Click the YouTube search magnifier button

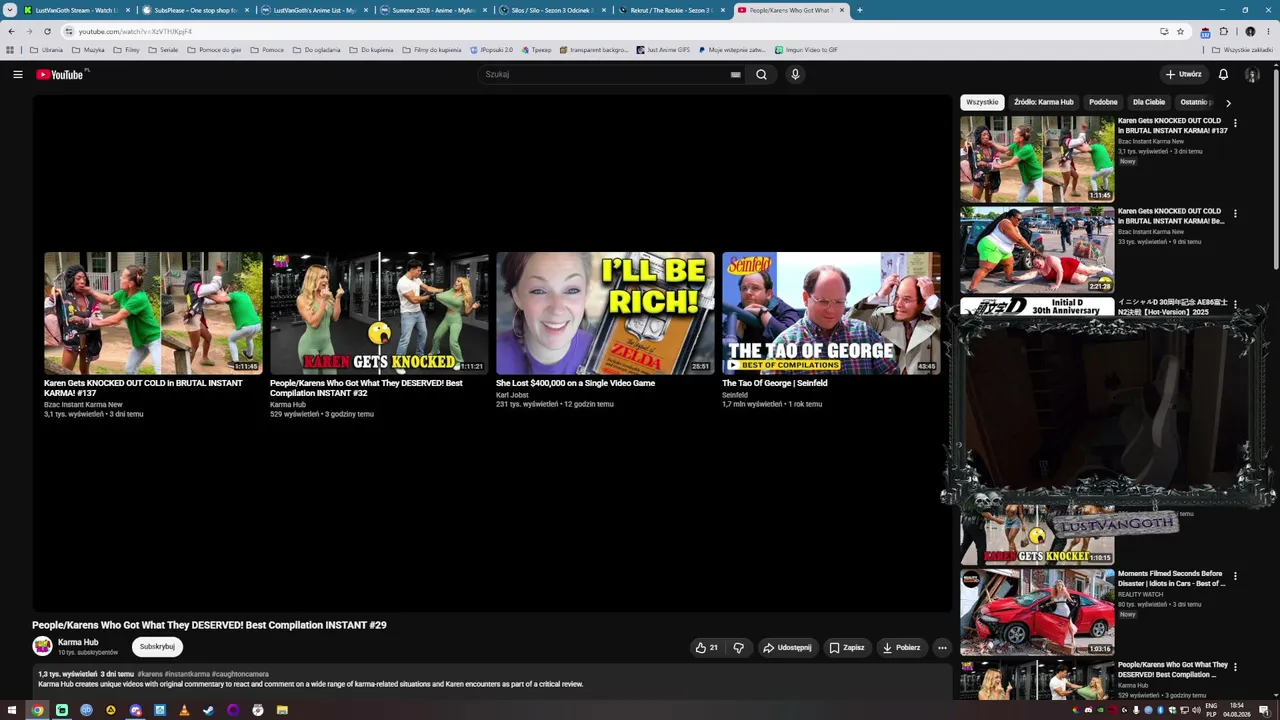pos(761,74)
